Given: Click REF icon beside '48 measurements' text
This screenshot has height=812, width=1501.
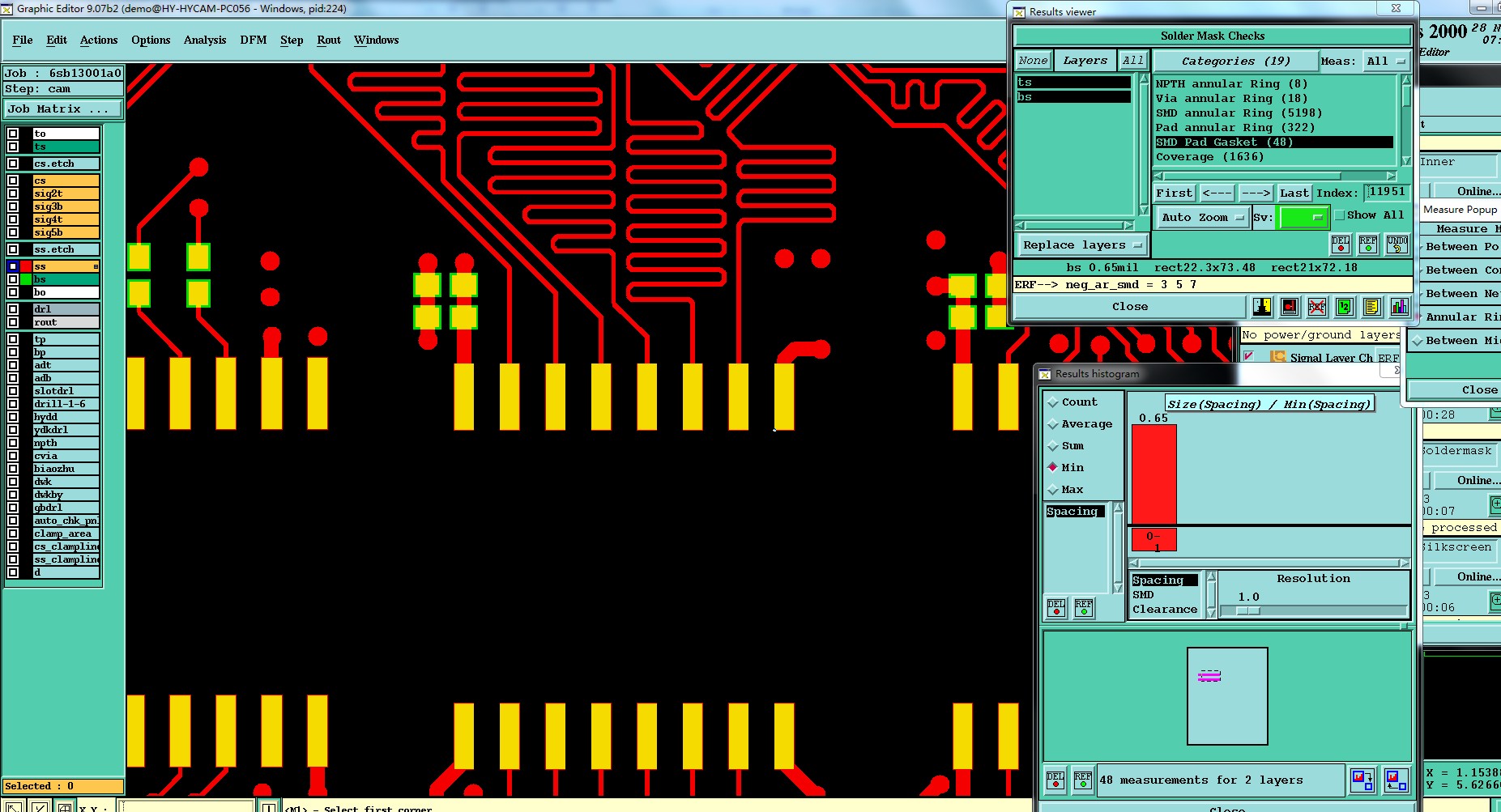Looking at the screenshot, I should click(x=1083, y=780).
